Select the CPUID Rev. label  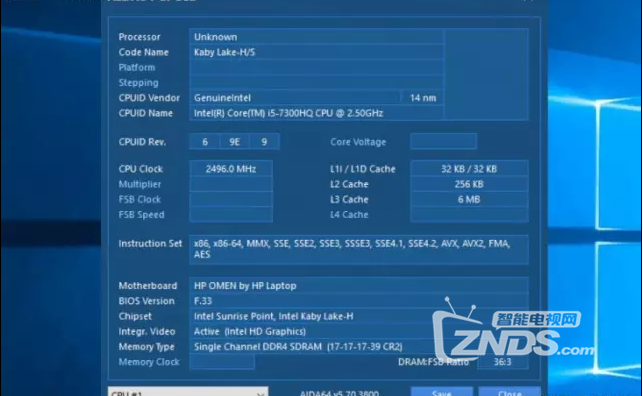click(x=142, y=142)
